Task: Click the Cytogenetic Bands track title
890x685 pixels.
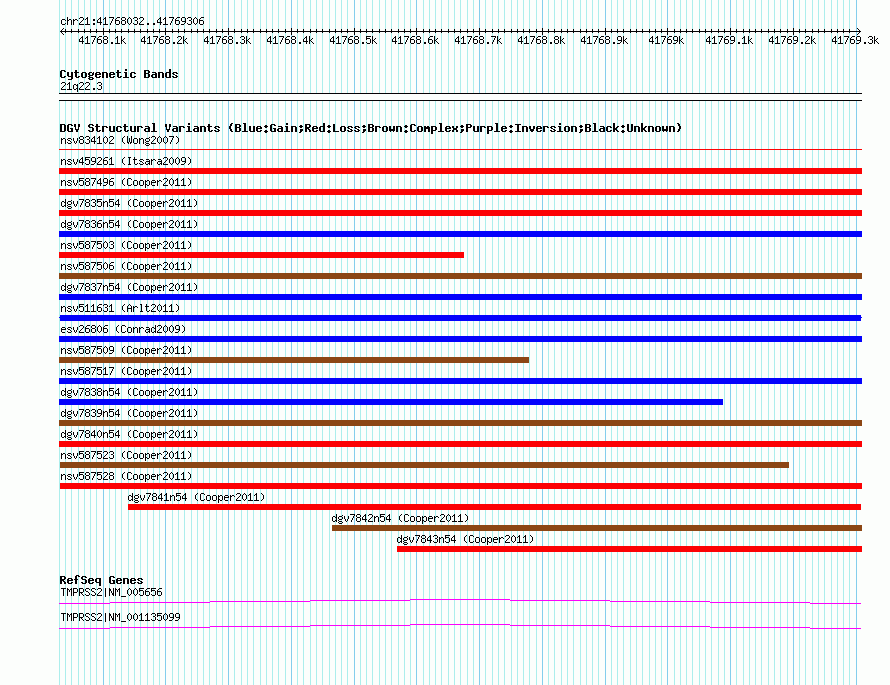Action: point(119,74)
